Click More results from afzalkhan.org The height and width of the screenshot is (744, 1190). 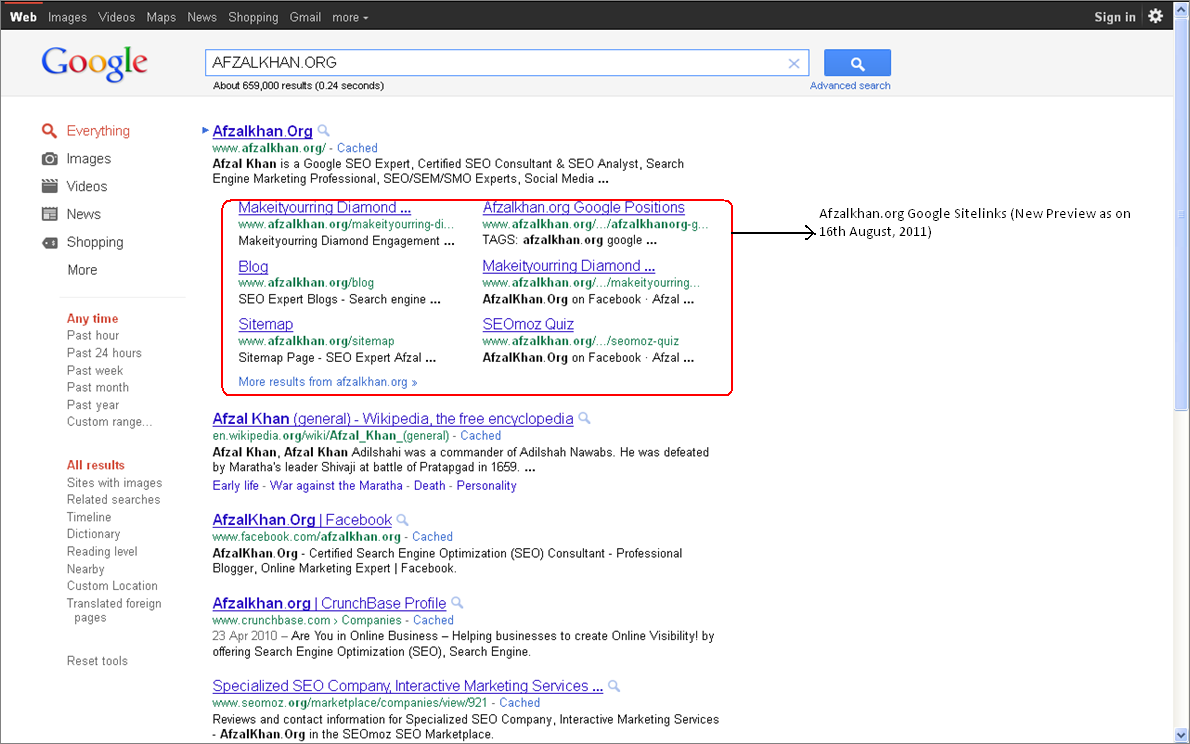coord(328,382)
